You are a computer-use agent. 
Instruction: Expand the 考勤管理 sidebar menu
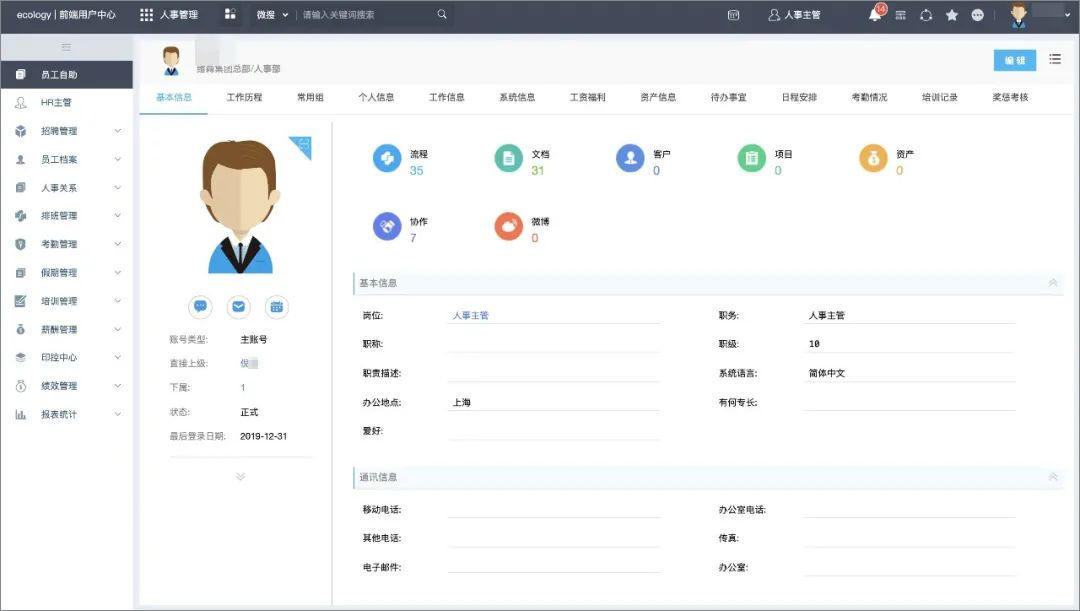click(60, 243)
